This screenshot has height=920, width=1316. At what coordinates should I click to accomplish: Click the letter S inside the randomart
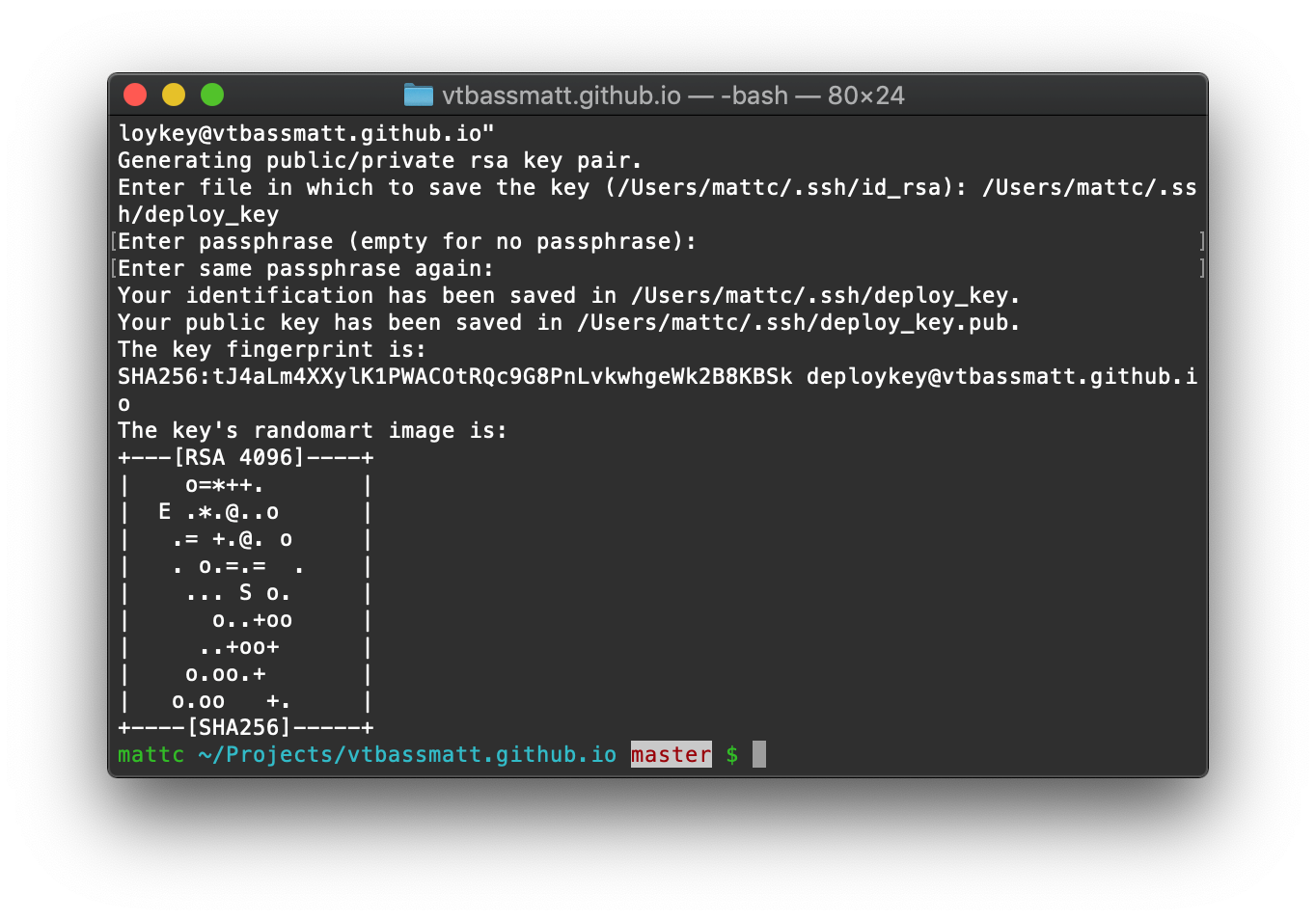tap(245, 593)
